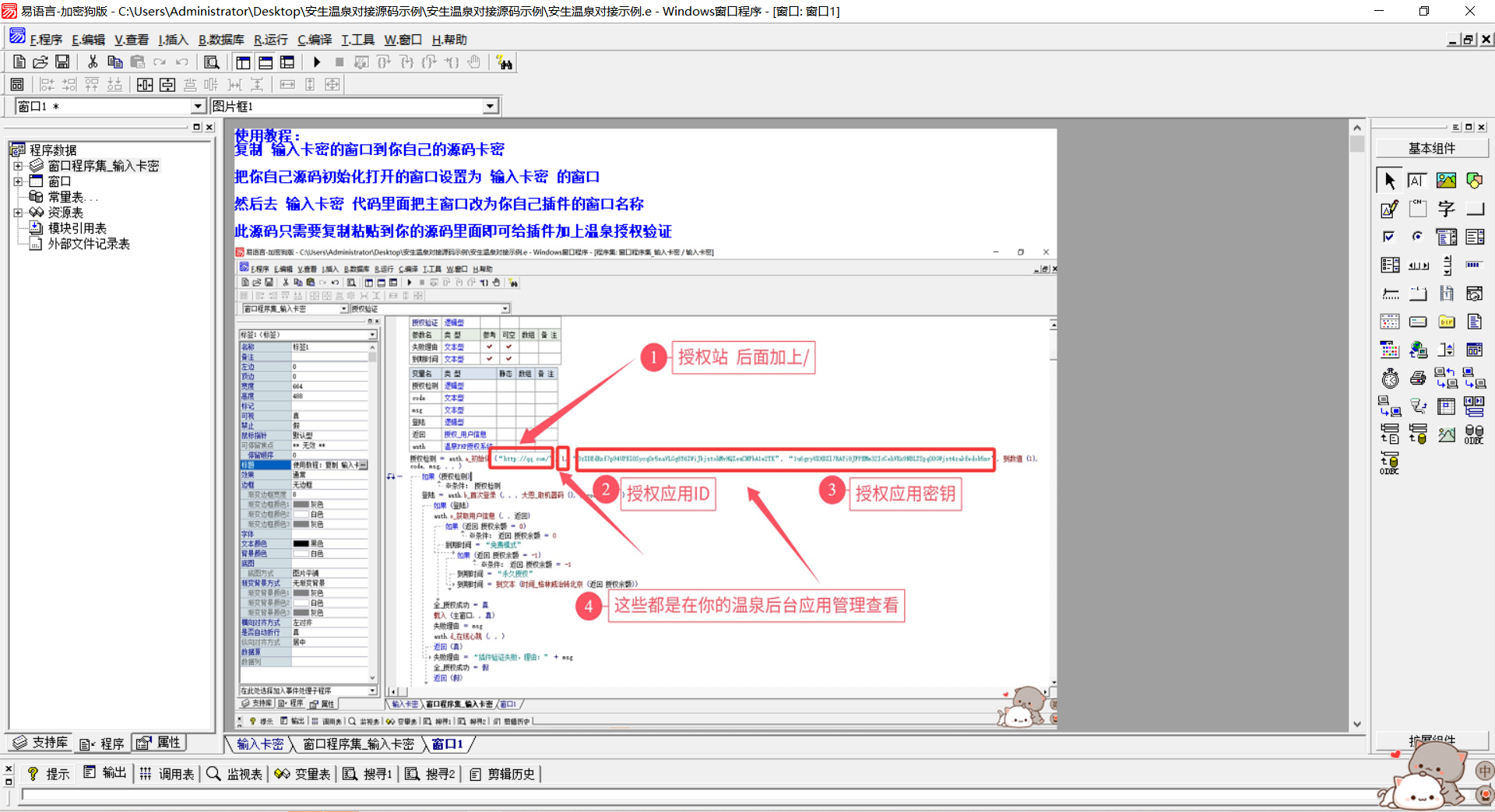Click the 基本组件 header button
The image size is (1495, 812).
(1431, 148)
